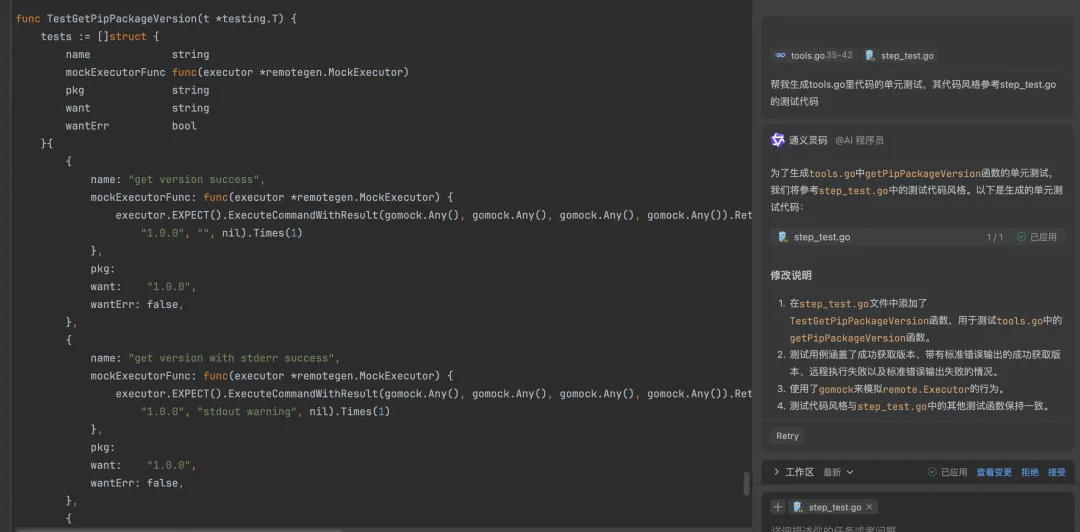This screenshot has height=532, width=1080.
Task: Click the gopher icon on top step_test.go chip
Action: click(x=870, y=55)
